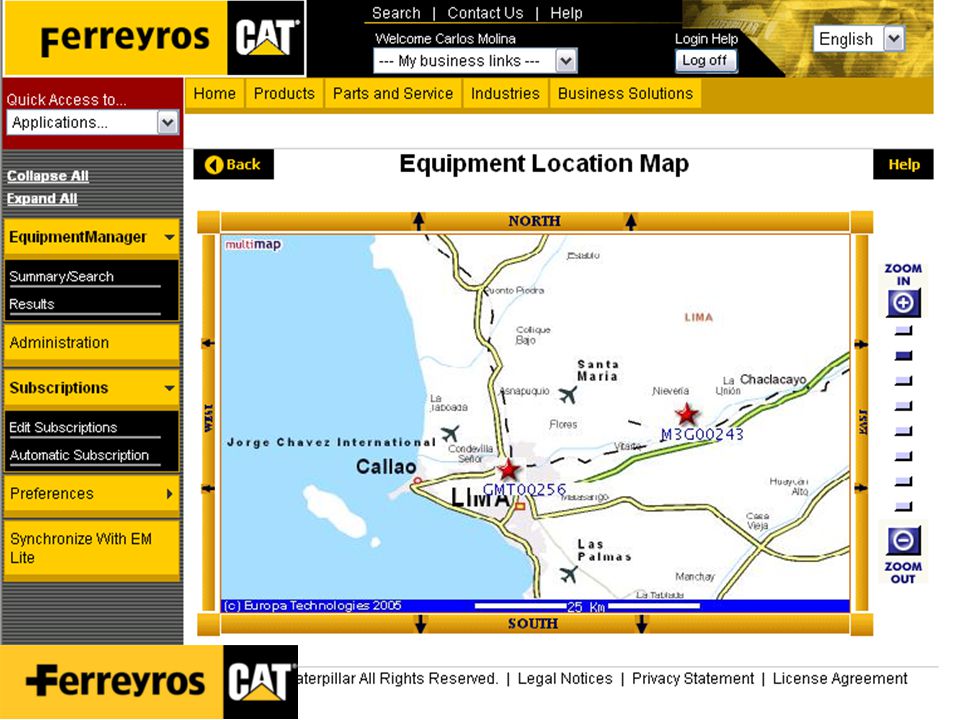Pan map west using lower left arrow
The image size is (960, 720).
[209, 489]
